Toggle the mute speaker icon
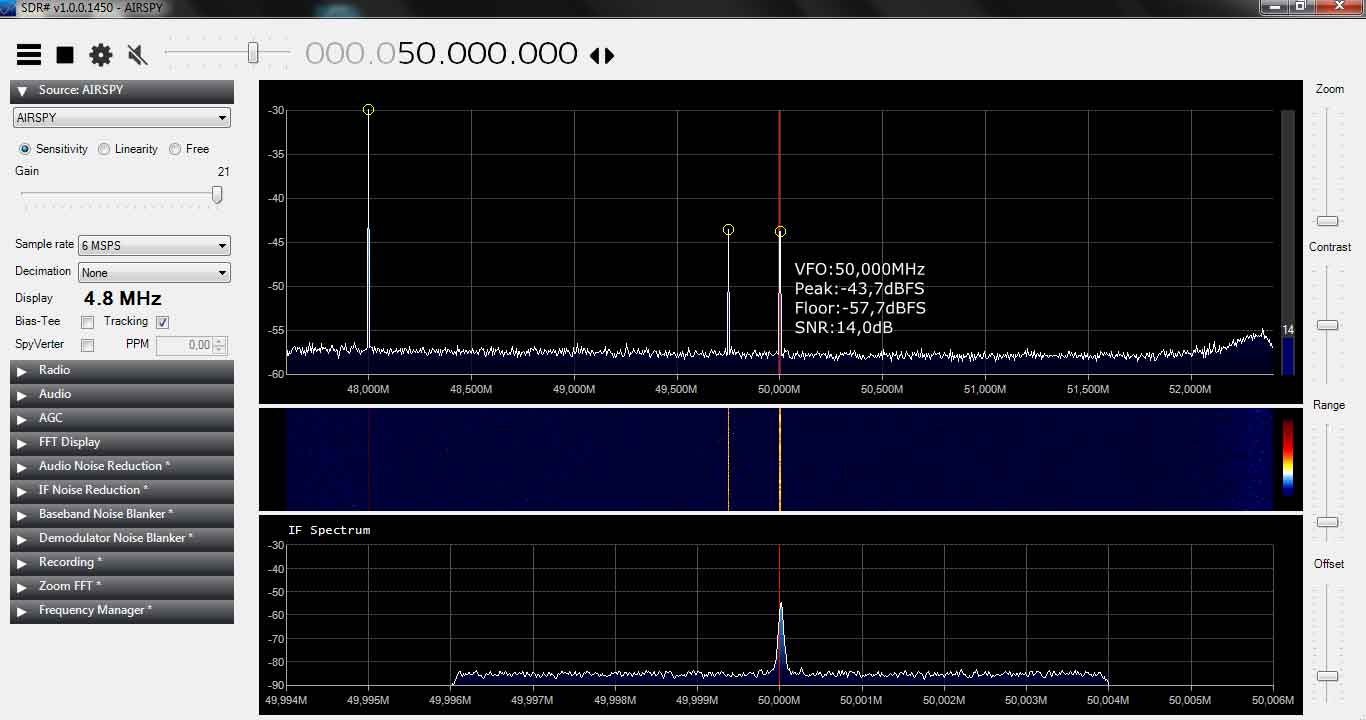Image resolution: width=1366 pixels, height=720 pixels. (138, 55)
